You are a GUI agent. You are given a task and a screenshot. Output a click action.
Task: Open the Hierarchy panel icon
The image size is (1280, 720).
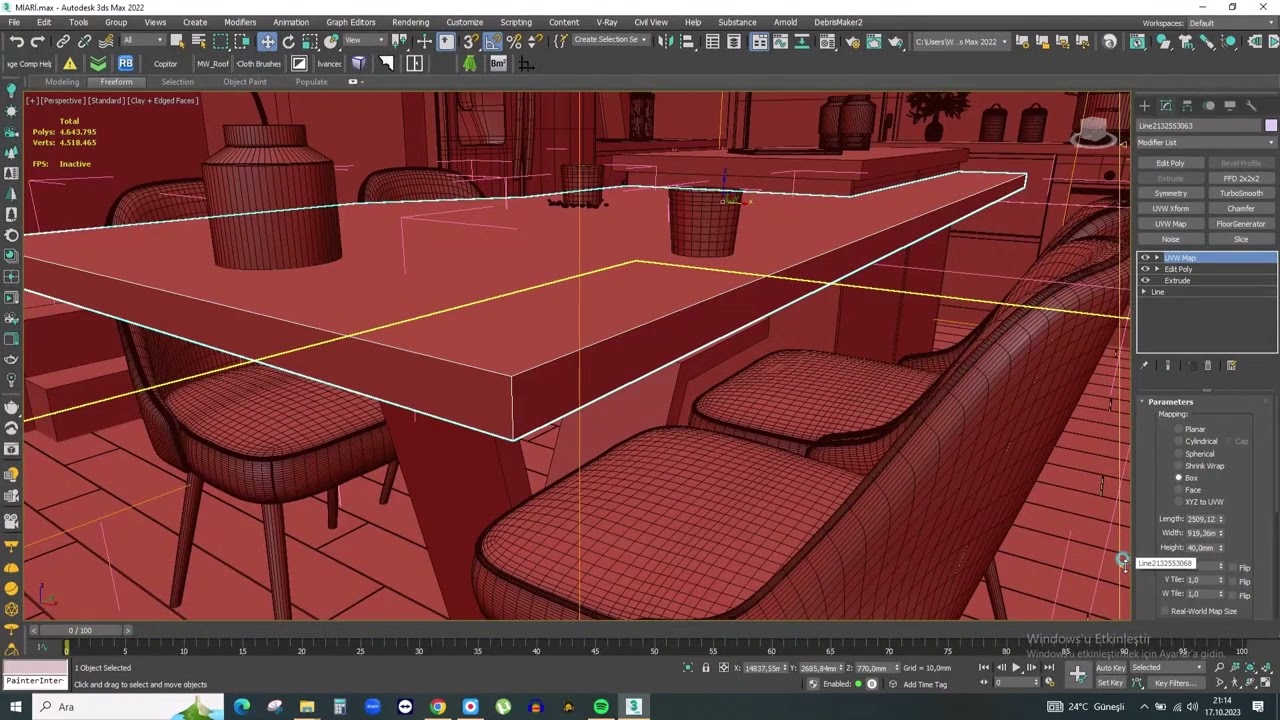coord(1187,105)
